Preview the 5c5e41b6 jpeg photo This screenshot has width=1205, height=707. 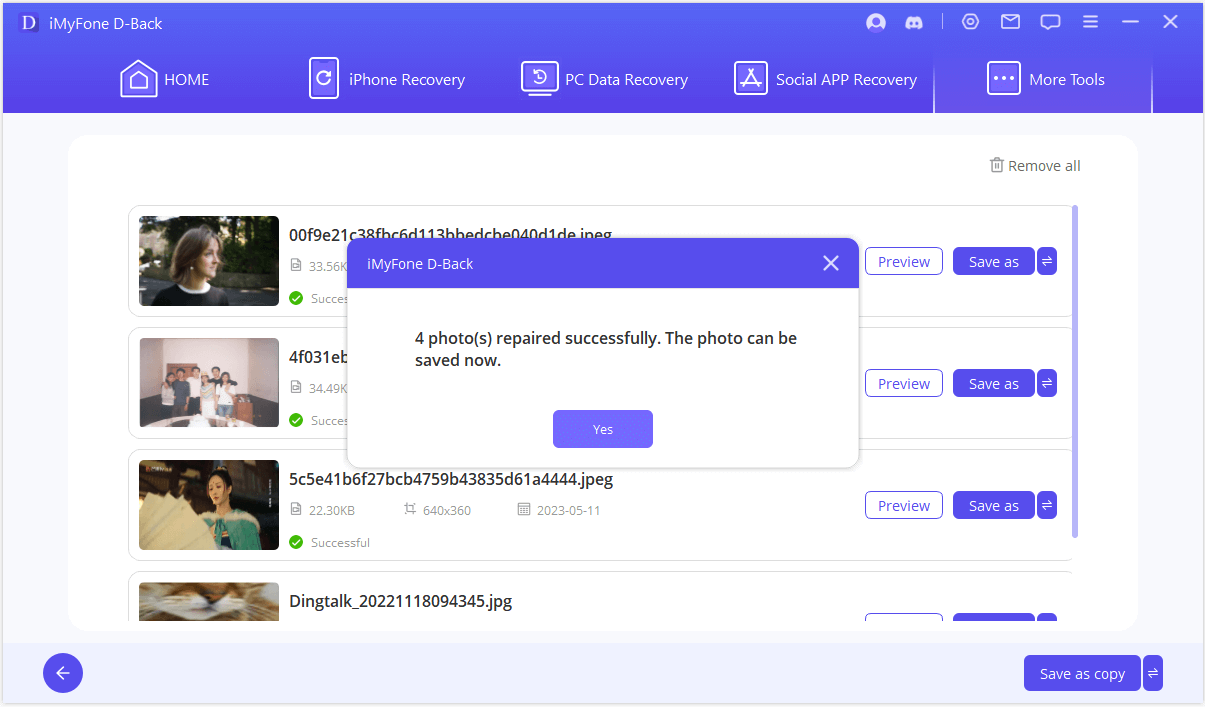point(904,505)
